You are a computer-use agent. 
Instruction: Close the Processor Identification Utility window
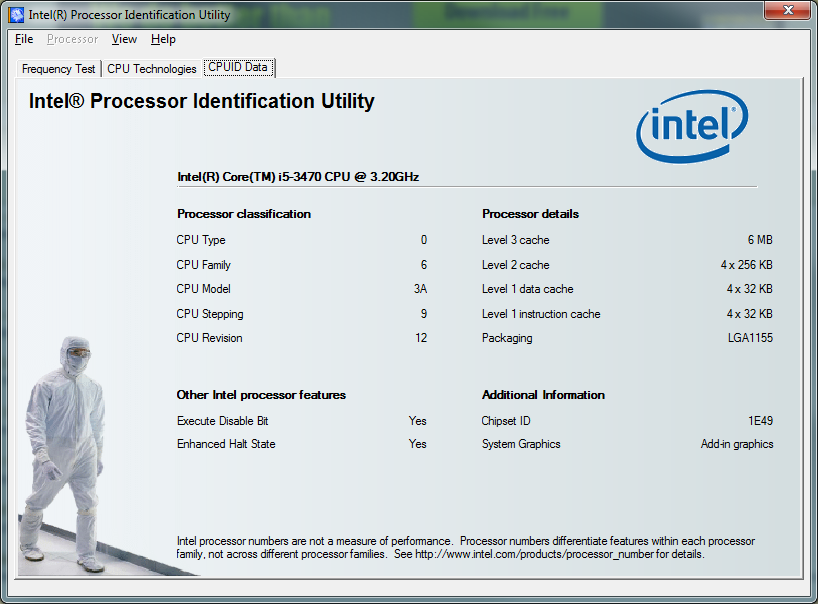[787, 10]
